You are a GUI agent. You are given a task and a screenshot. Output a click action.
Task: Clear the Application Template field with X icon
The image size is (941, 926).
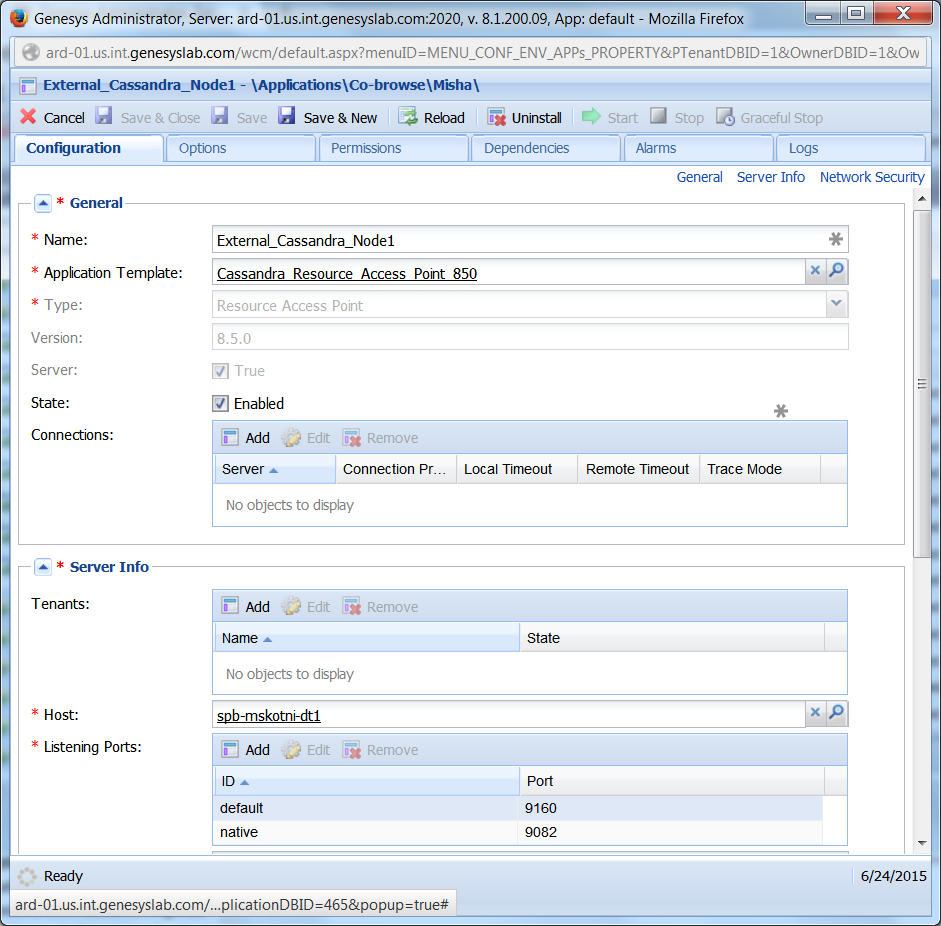pos(815,271)
